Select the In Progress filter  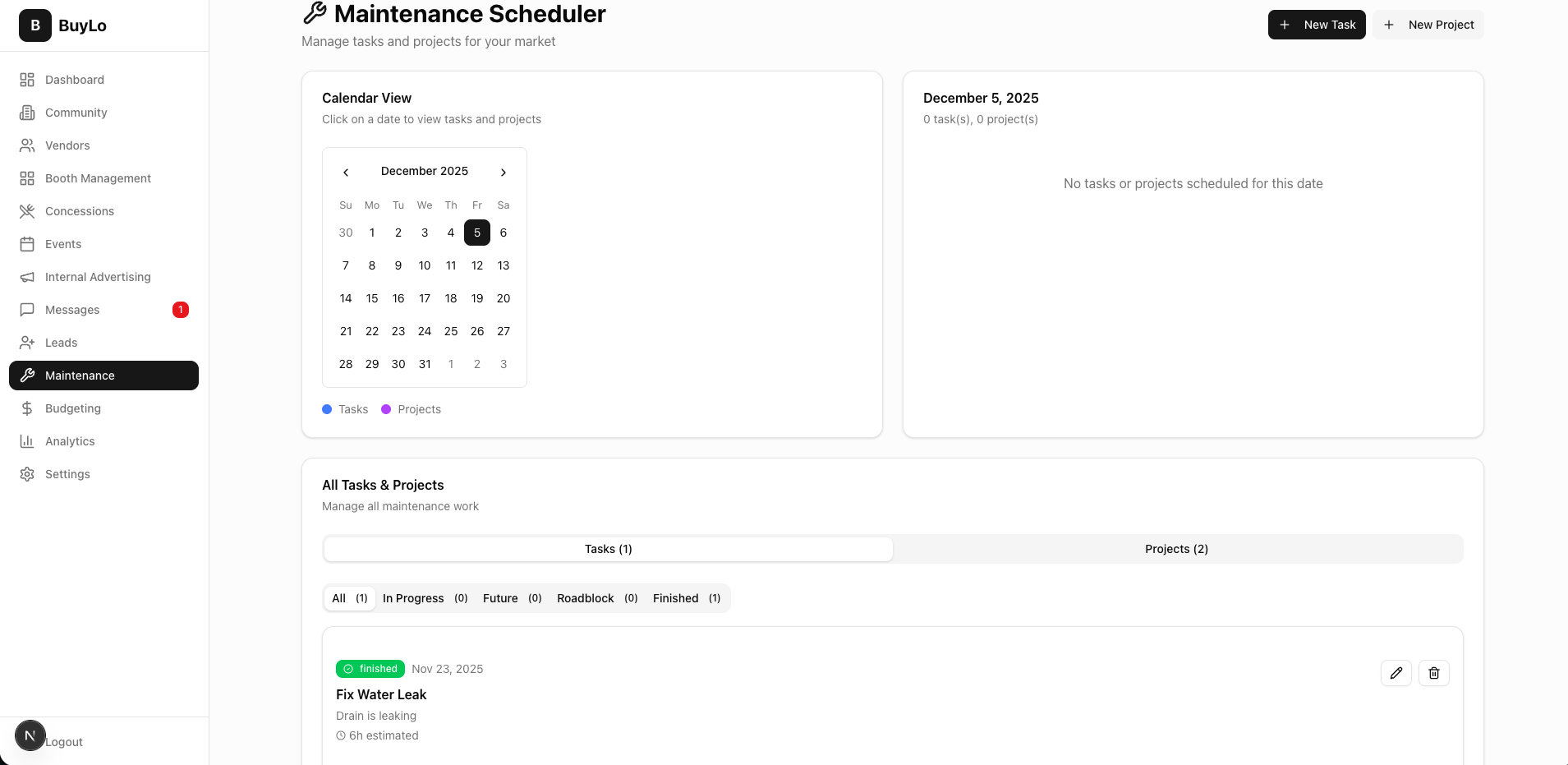tap(425, 598)
